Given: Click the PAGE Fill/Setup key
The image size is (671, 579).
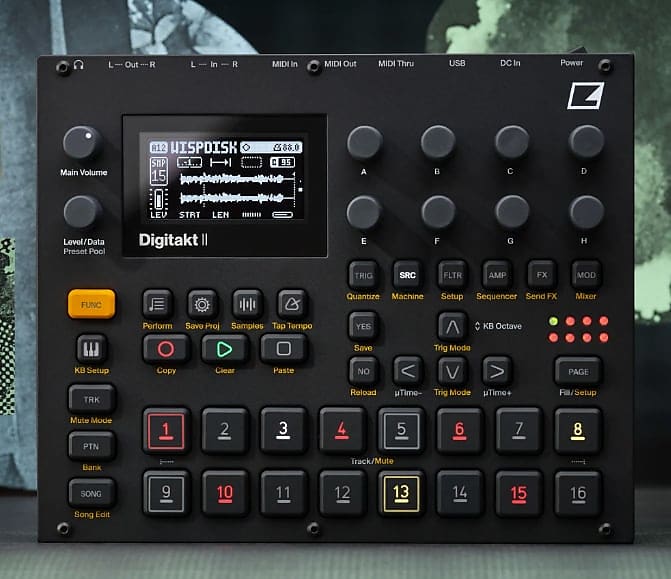Looking at the screenshot, I should click(x=578, y=371).
